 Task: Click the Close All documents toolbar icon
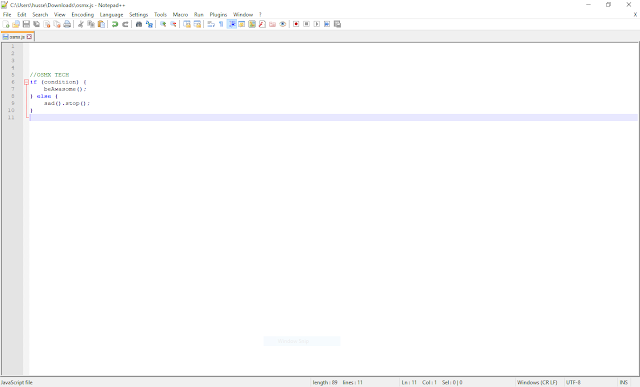57,24
